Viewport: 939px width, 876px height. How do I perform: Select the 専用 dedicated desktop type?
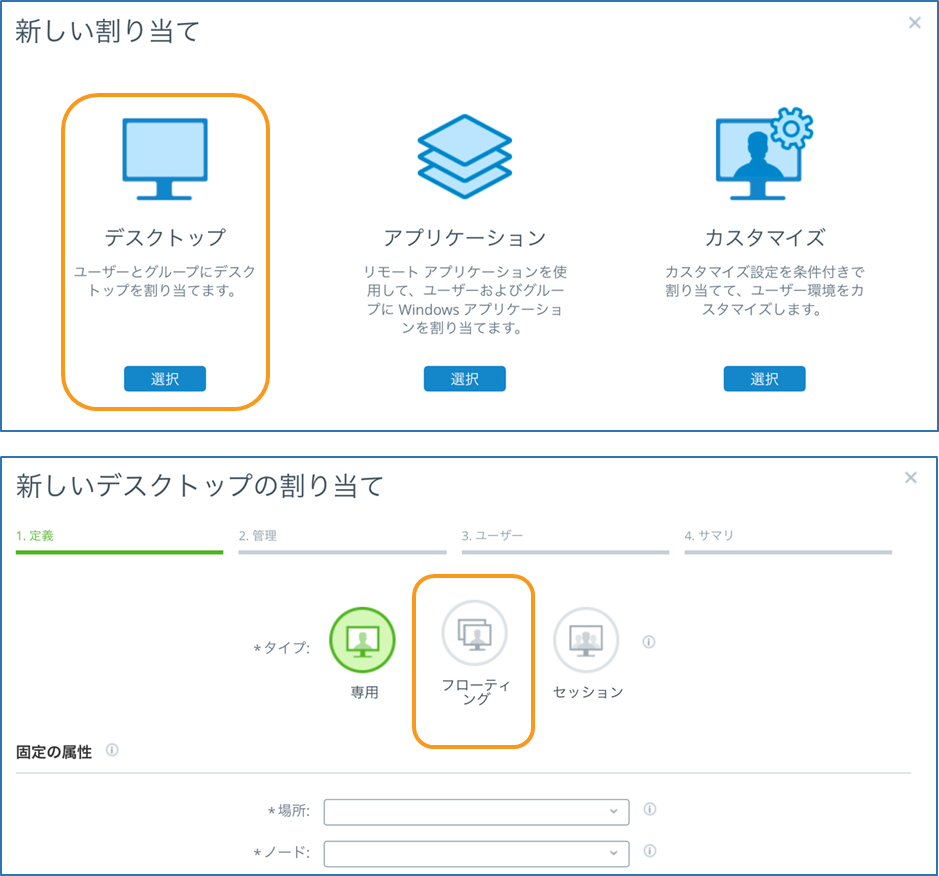pyautogui.click(x=363, y=640)
